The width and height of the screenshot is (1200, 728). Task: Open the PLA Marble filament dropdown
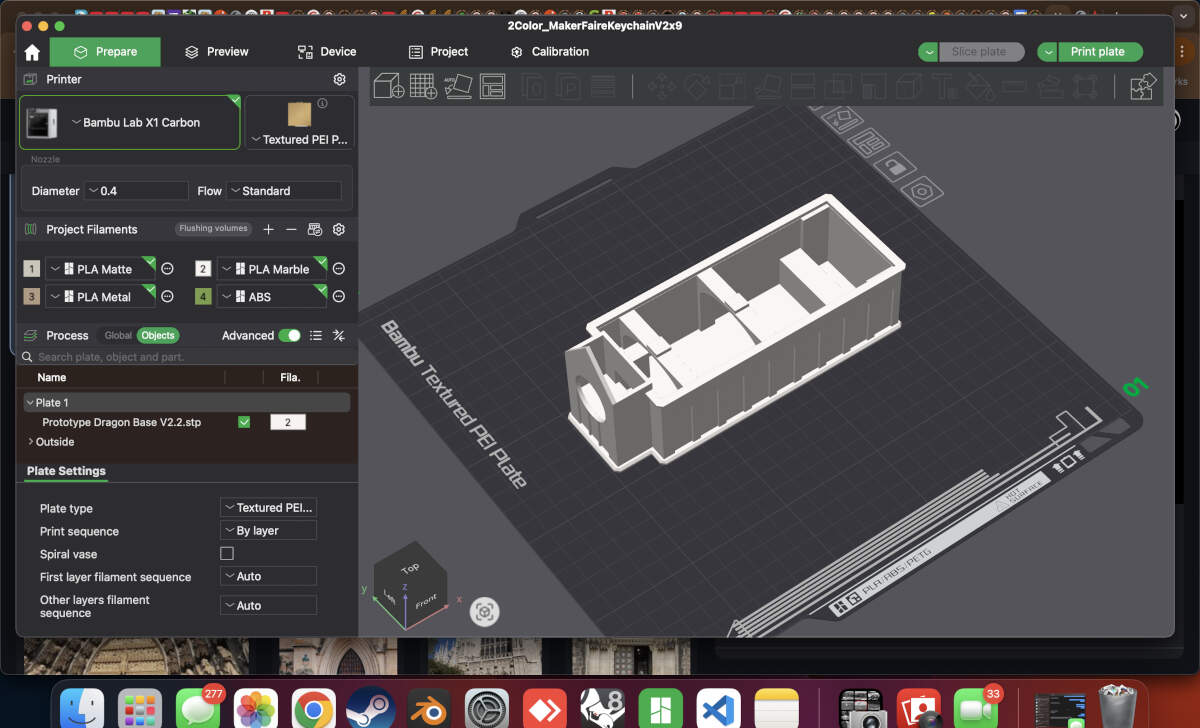(x=272, y=269)
